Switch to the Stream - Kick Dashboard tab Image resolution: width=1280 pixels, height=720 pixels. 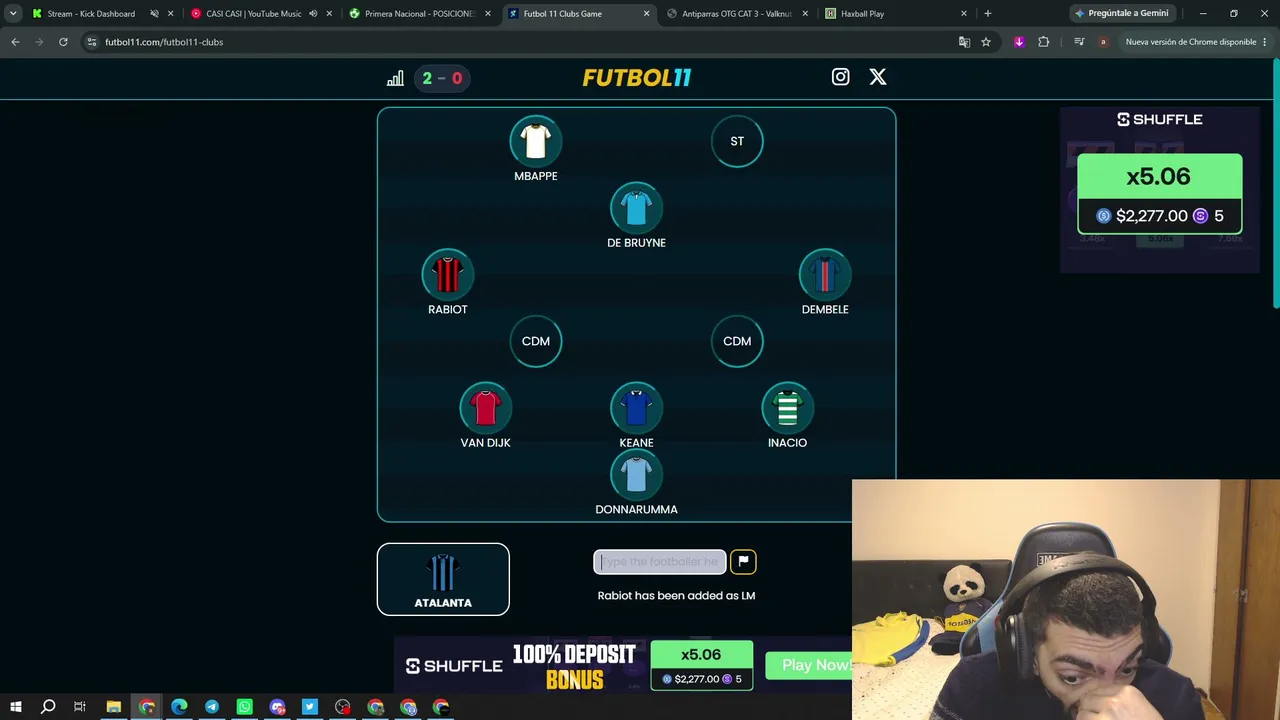click(91, 14)
